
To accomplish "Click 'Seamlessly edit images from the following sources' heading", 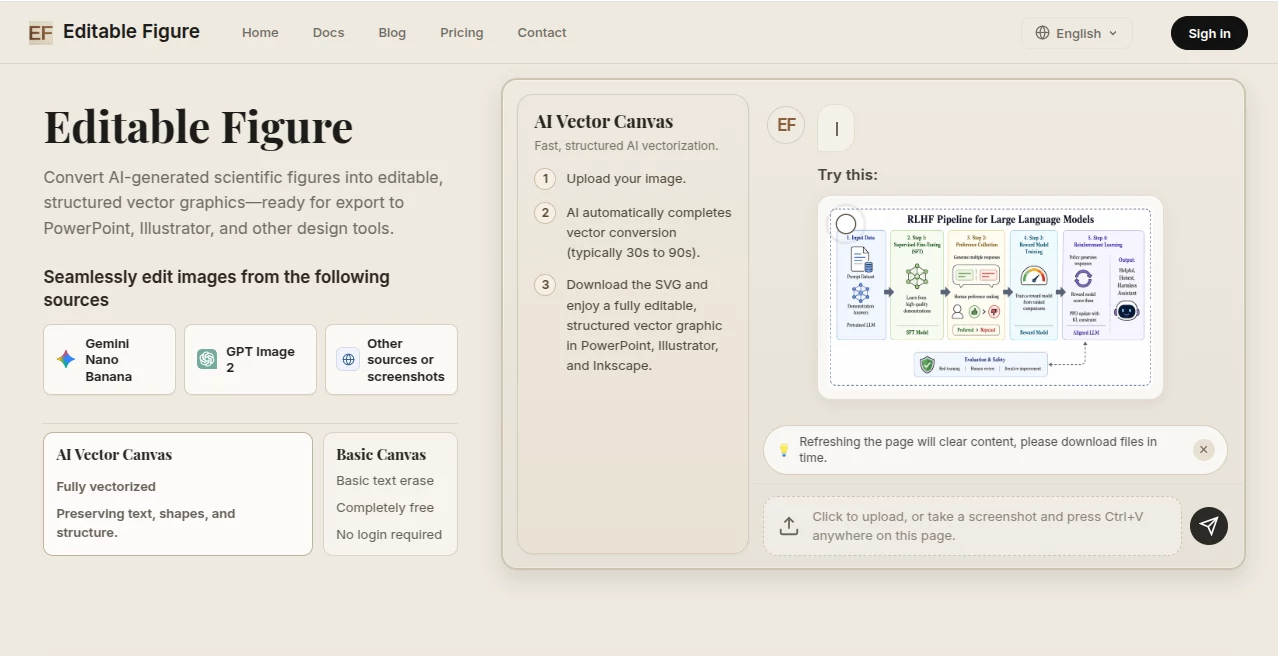I will 217,289.
